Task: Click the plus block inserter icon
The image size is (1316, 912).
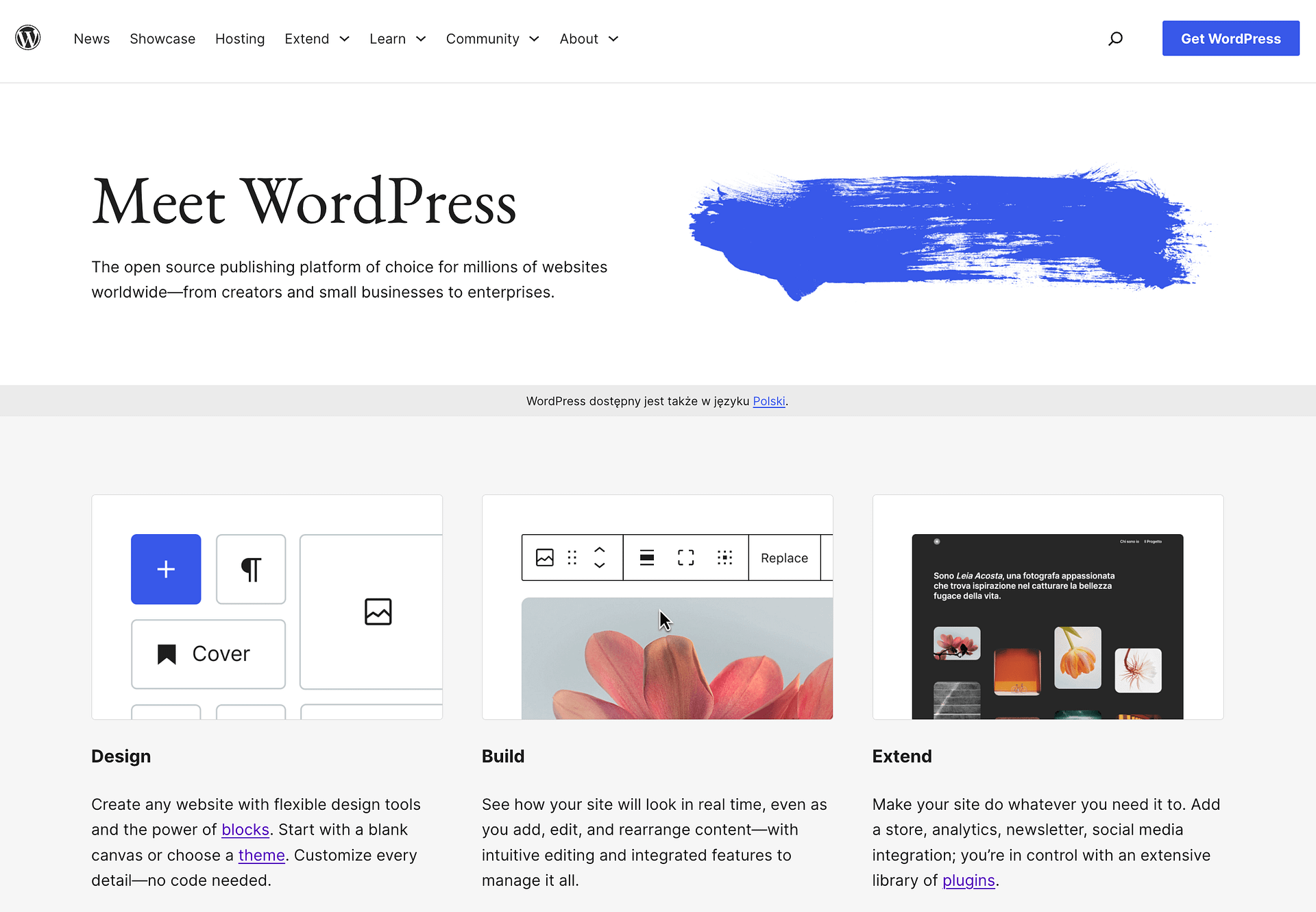Action: pos(165,568)
